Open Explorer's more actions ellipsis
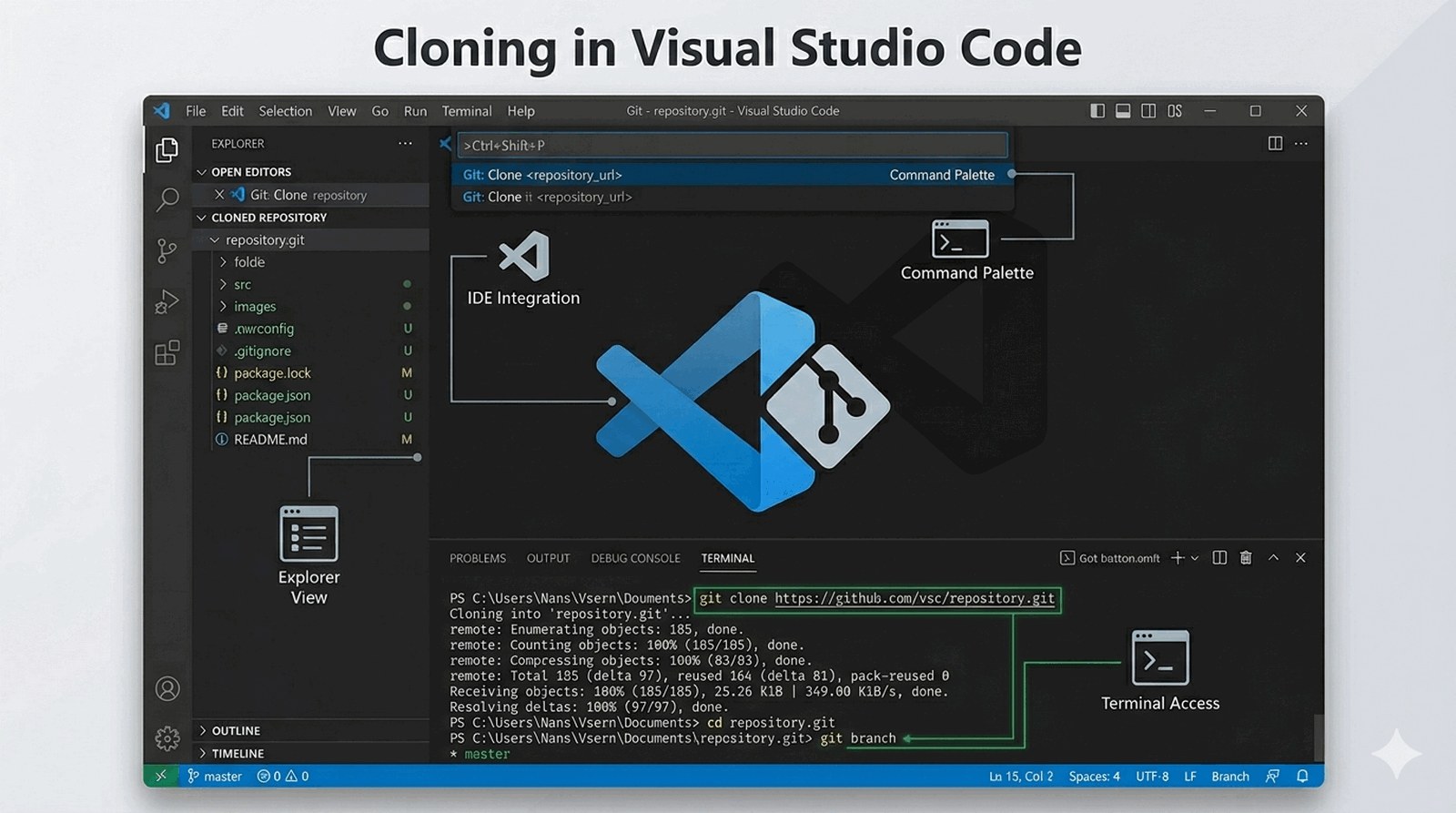Viewport: 1456px width, 813px height. click(405, 144)
